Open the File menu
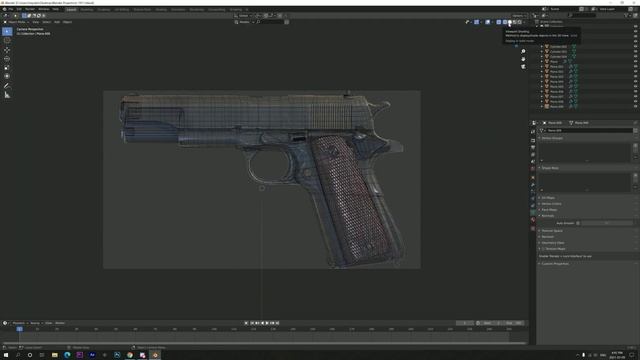 pos(11,9)
